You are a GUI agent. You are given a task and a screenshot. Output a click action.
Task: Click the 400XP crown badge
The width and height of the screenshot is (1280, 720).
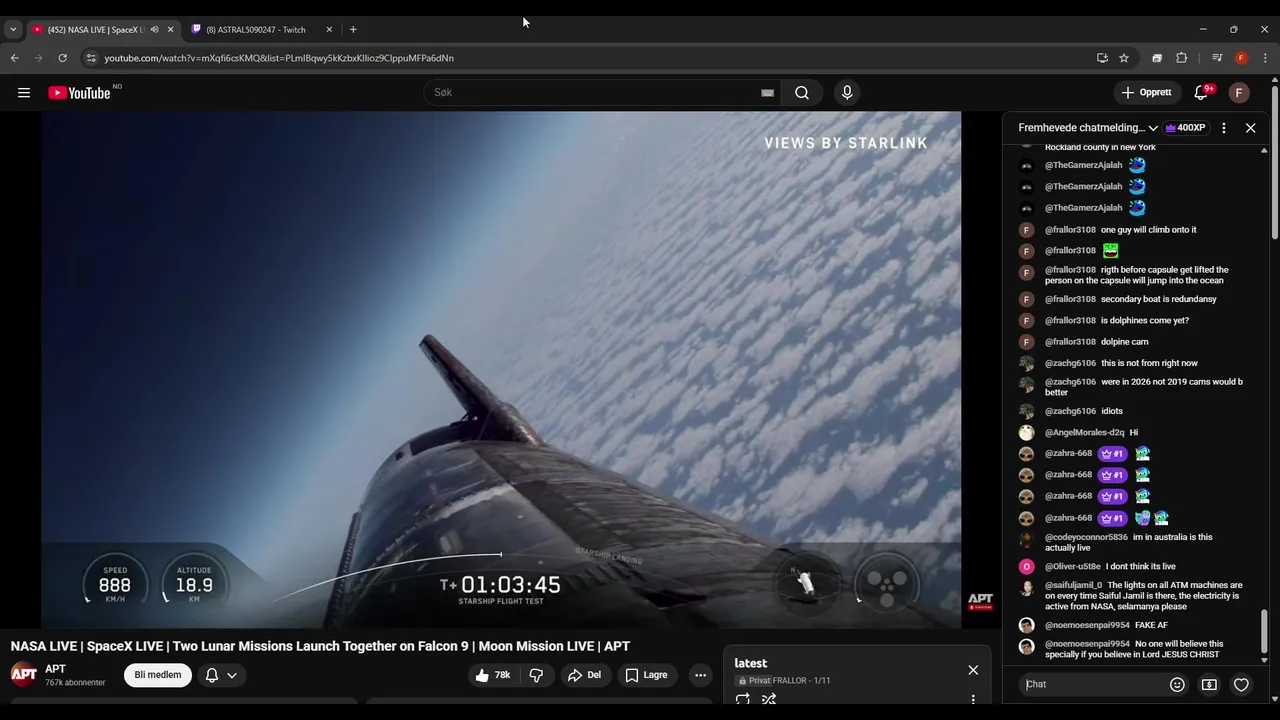[x=1185, y=128]
